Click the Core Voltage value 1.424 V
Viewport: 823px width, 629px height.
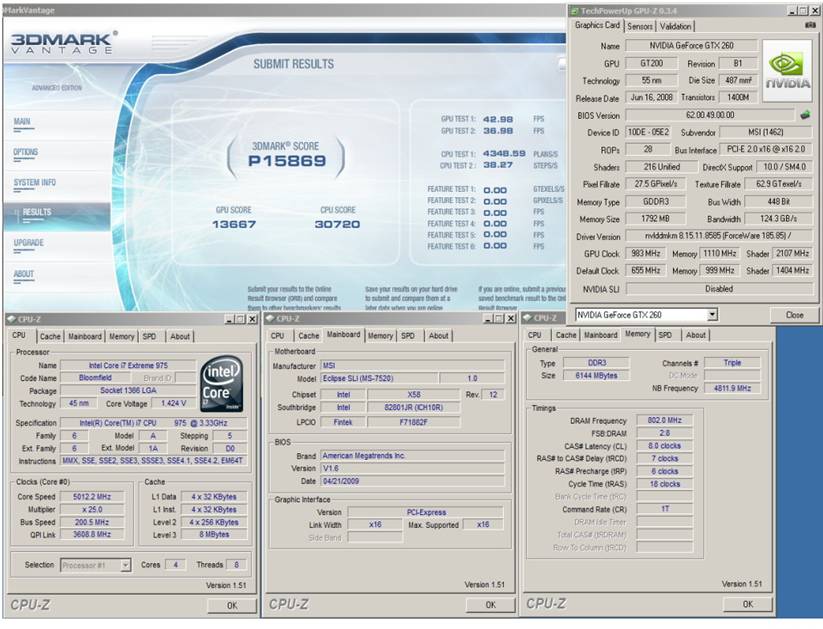click(174, 403)
